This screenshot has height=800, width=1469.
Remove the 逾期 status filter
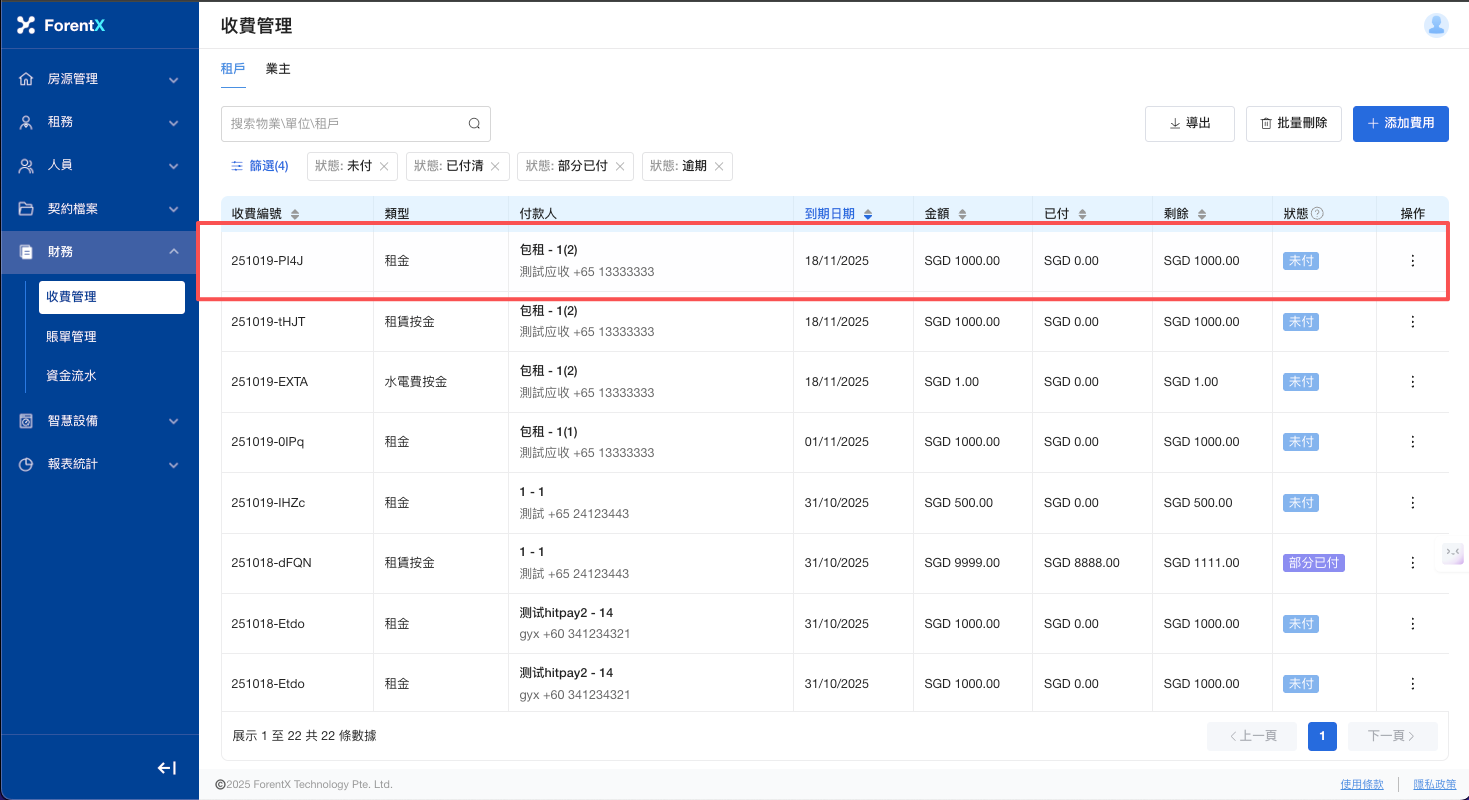718,167
